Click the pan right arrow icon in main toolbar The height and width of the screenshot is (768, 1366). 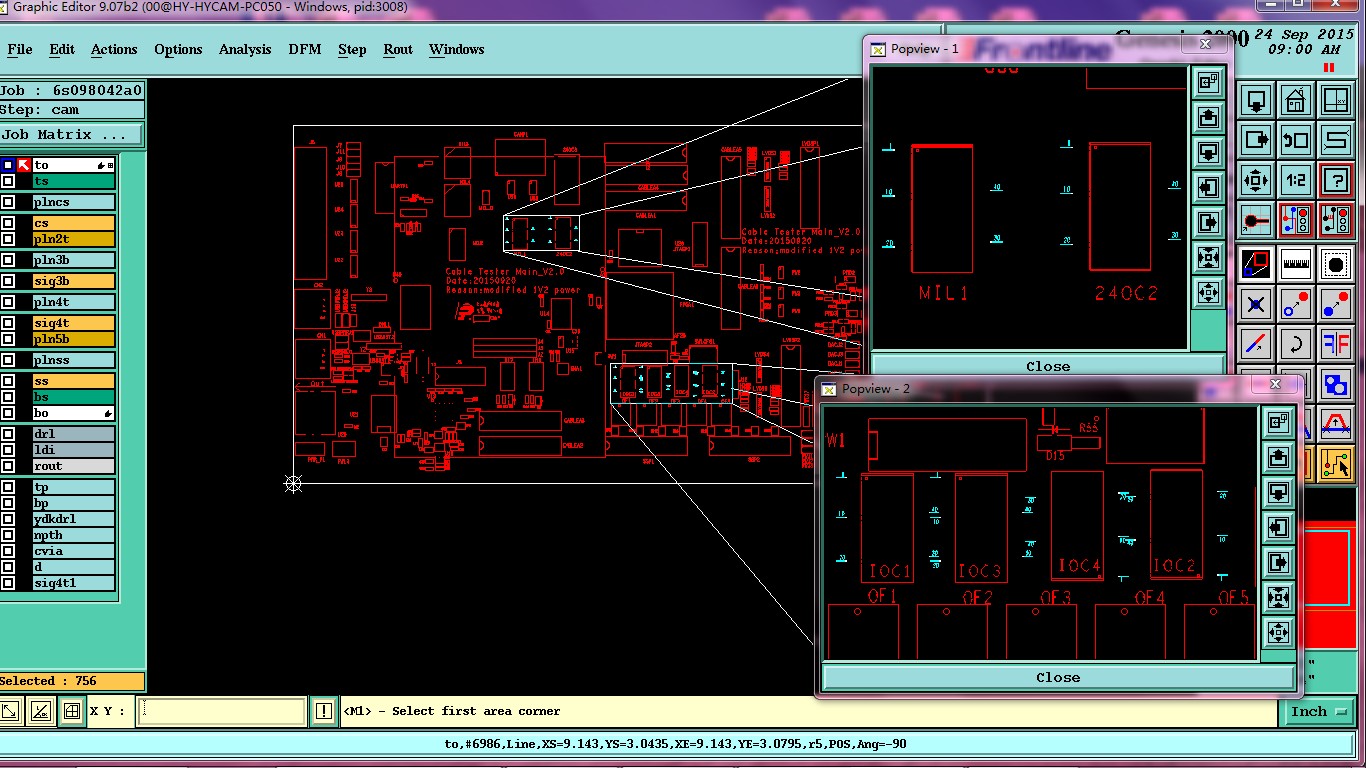coord(1256,140)
